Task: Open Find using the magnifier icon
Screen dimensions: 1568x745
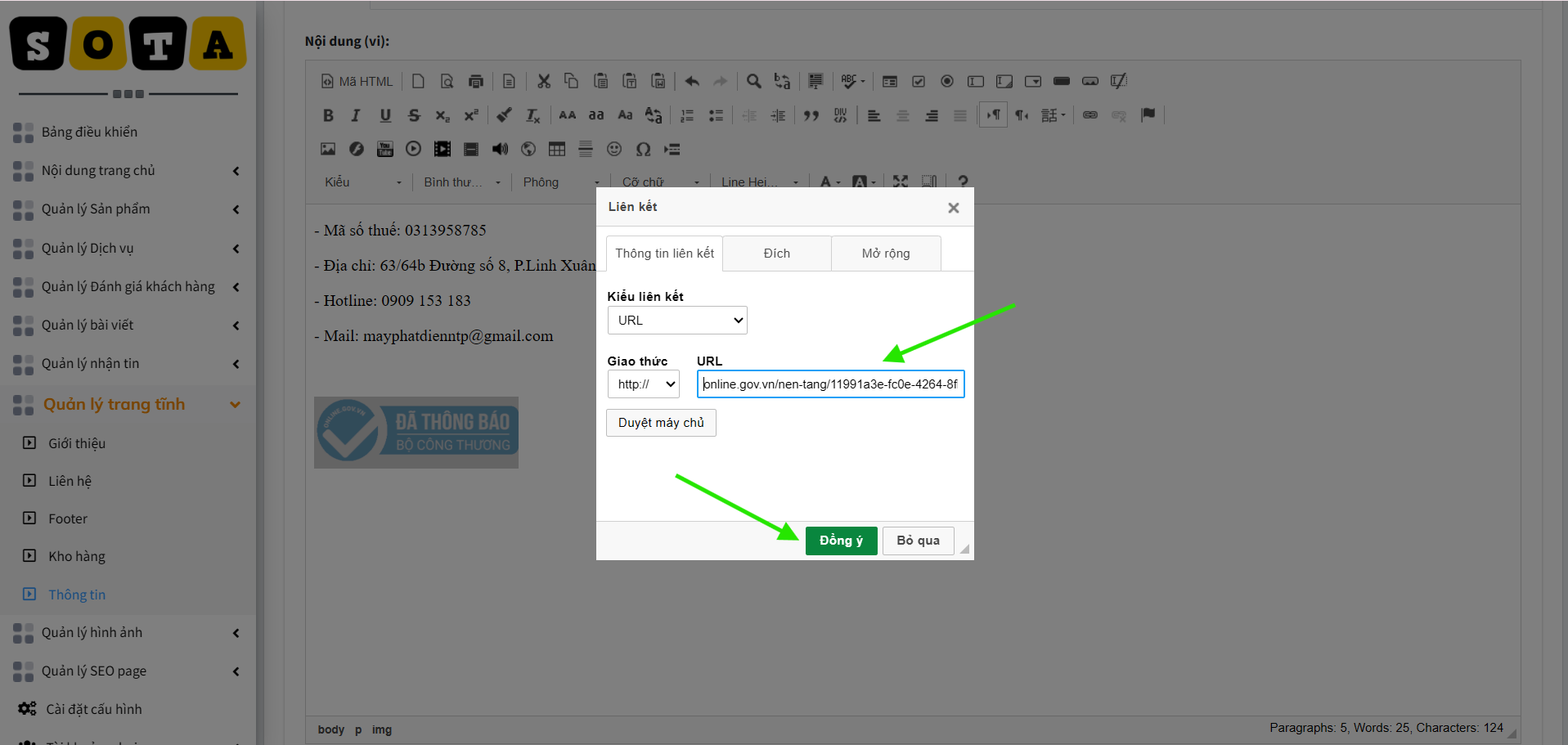Action: tap(754, 81)
